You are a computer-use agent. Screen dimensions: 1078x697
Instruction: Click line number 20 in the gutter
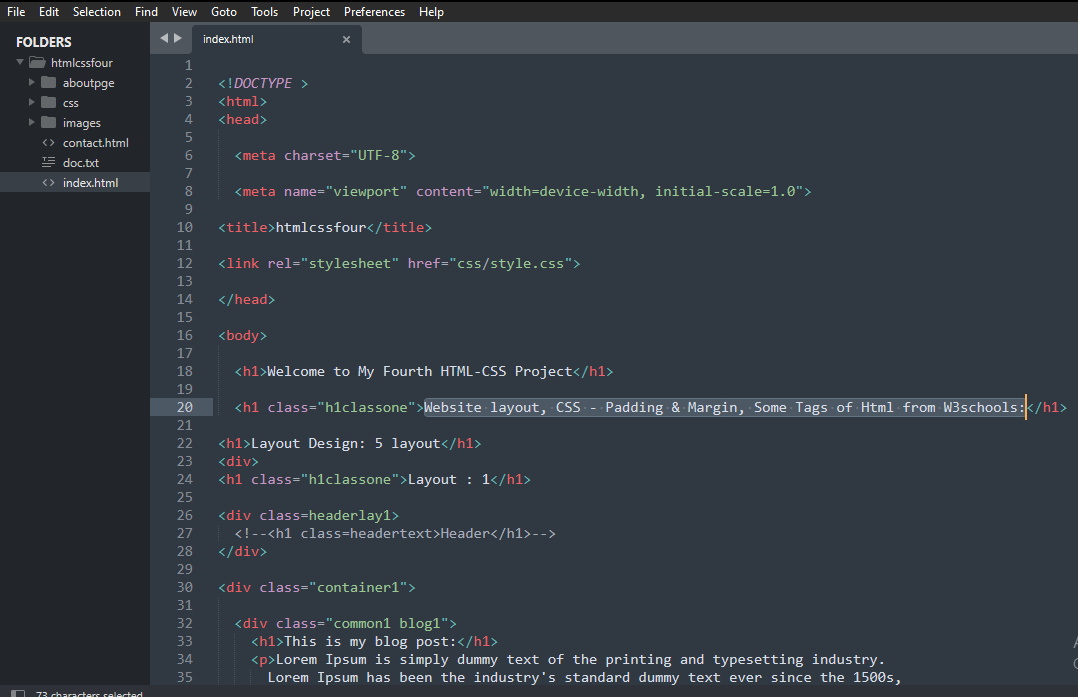coord(185,407)
